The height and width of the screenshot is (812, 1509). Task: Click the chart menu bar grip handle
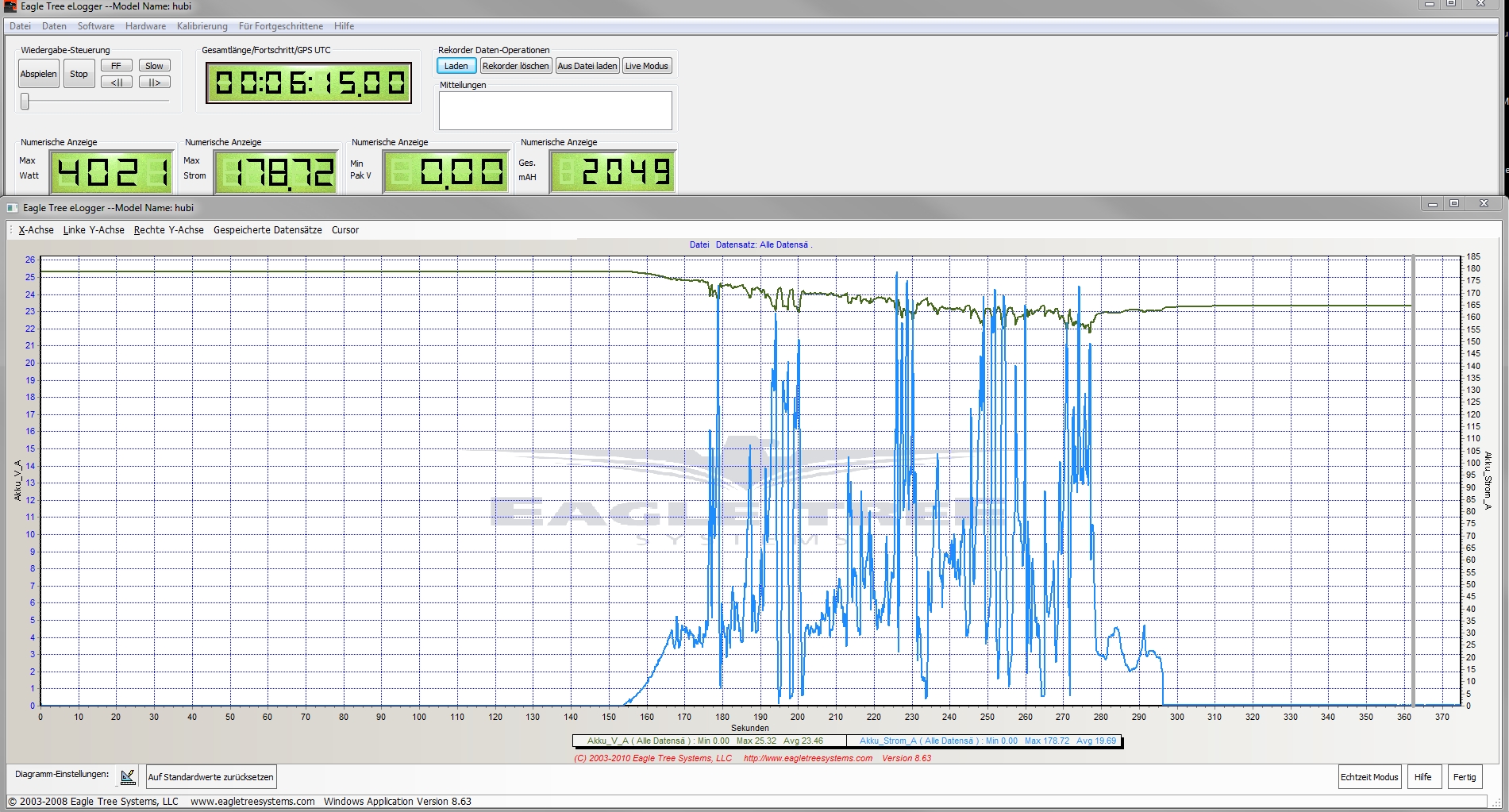(11, 230)
